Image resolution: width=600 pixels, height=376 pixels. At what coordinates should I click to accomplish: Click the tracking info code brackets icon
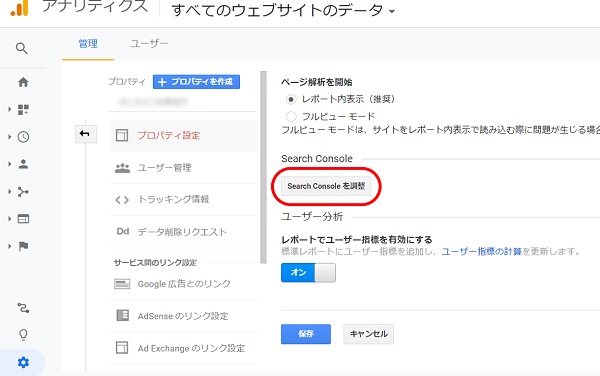click(122, 200)
